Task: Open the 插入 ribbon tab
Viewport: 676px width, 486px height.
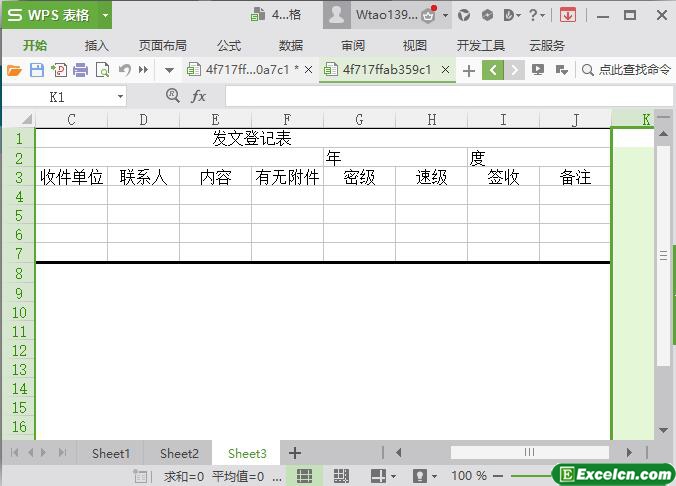Action: (97, 45)
